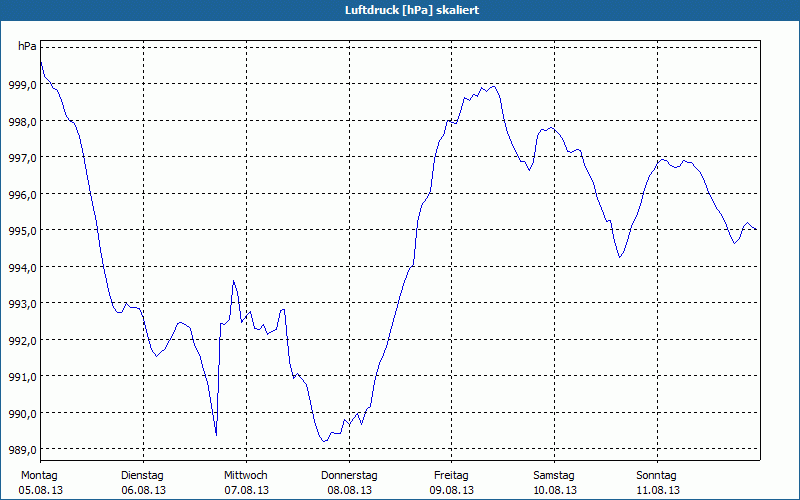Click the Donnerstag day label

click(x=349, y=476)
